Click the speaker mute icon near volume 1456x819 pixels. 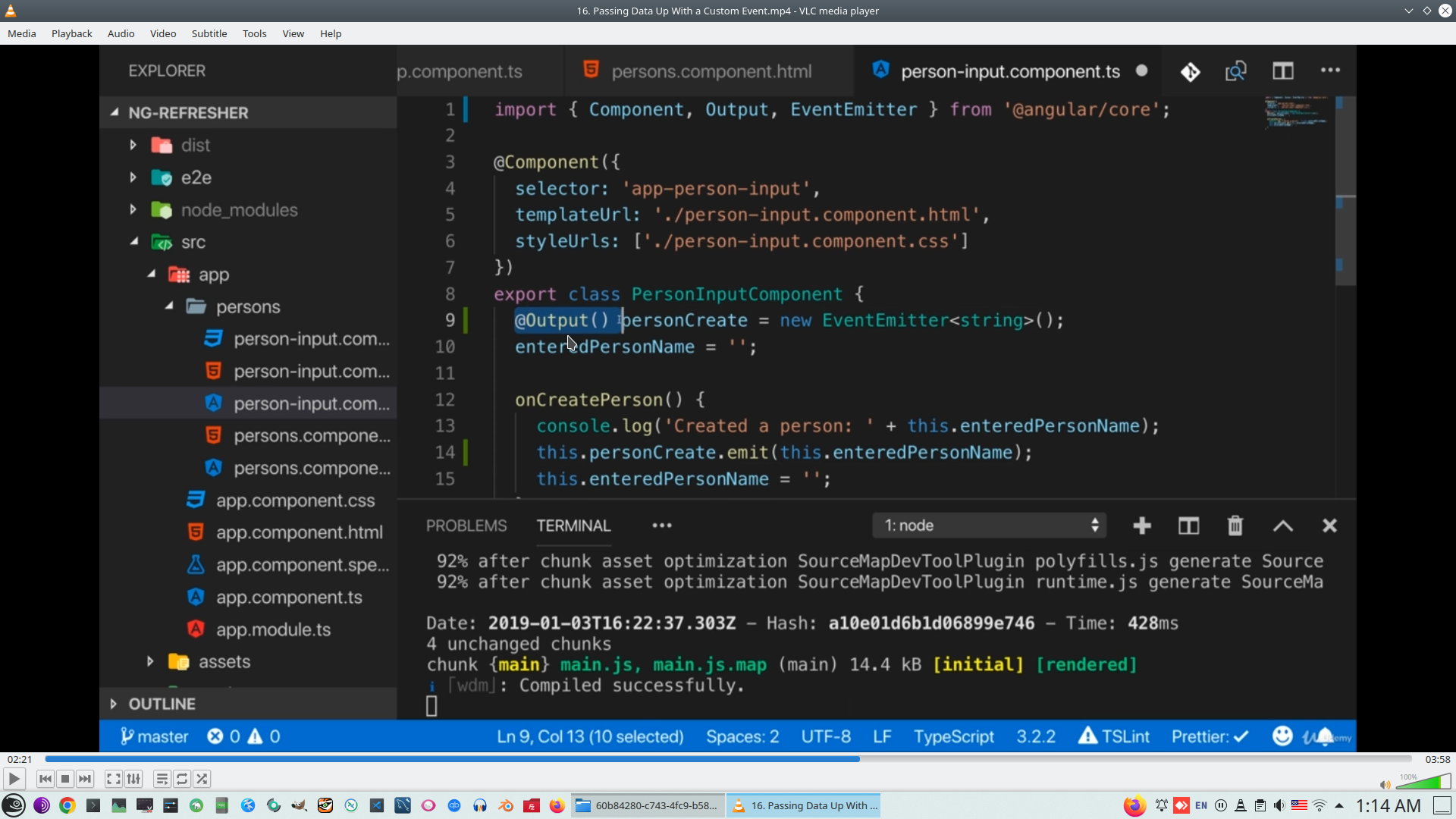pyautogui.click(x=1385, y=785)
